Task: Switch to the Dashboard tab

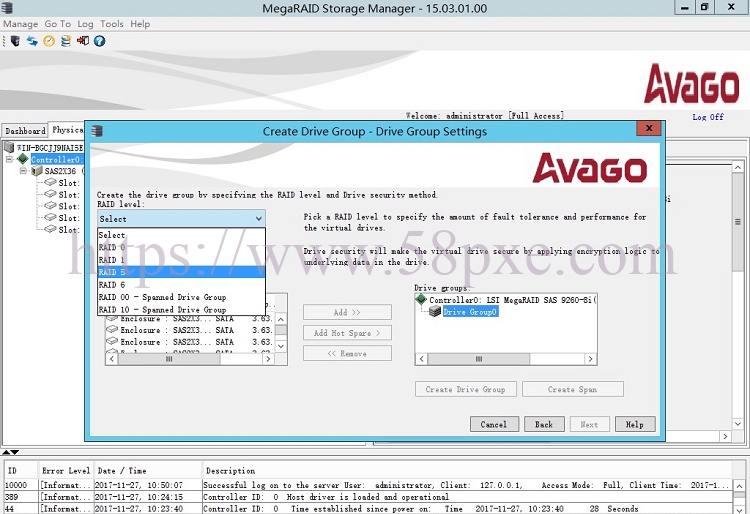Action: (25, 131)
